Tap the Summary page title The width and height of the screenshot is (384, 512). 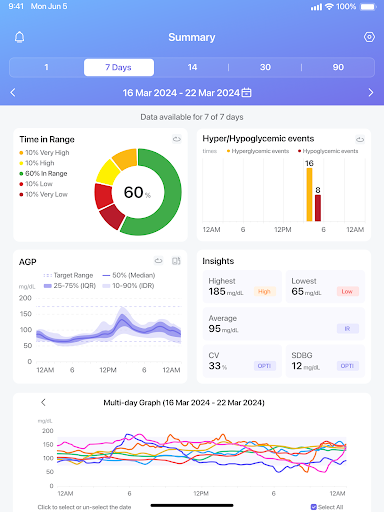tap(192, 37)
